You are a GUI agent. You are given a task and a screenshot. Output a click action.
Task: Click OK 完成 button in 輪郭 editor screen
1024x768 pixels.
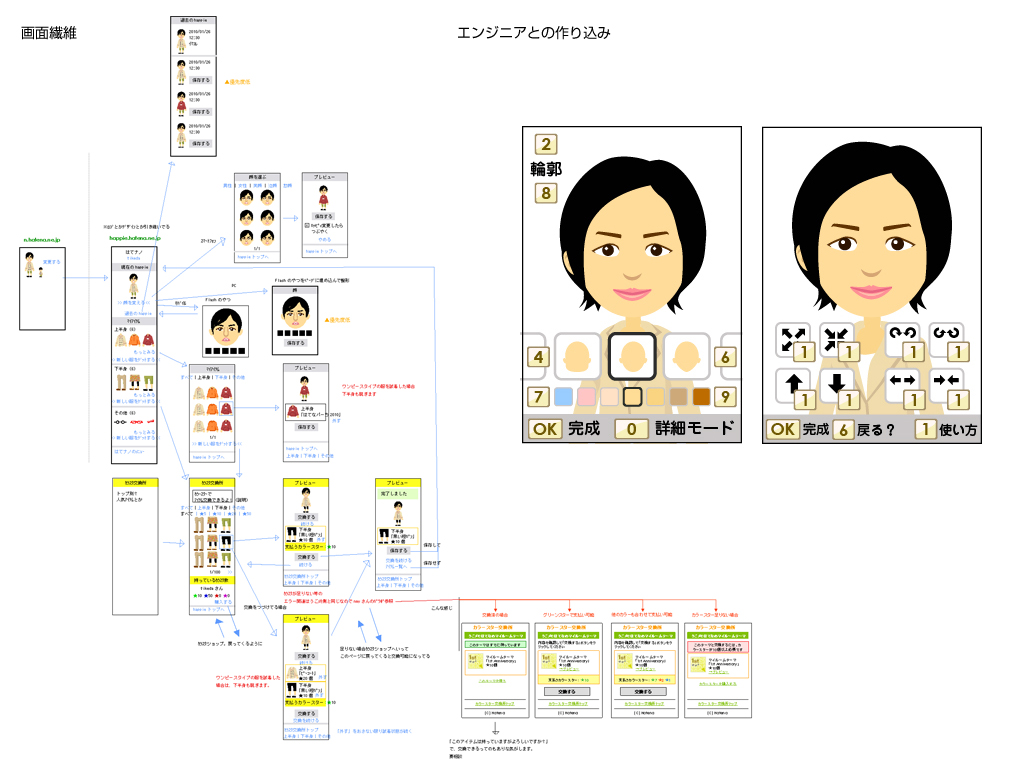[x=564, y=429]
